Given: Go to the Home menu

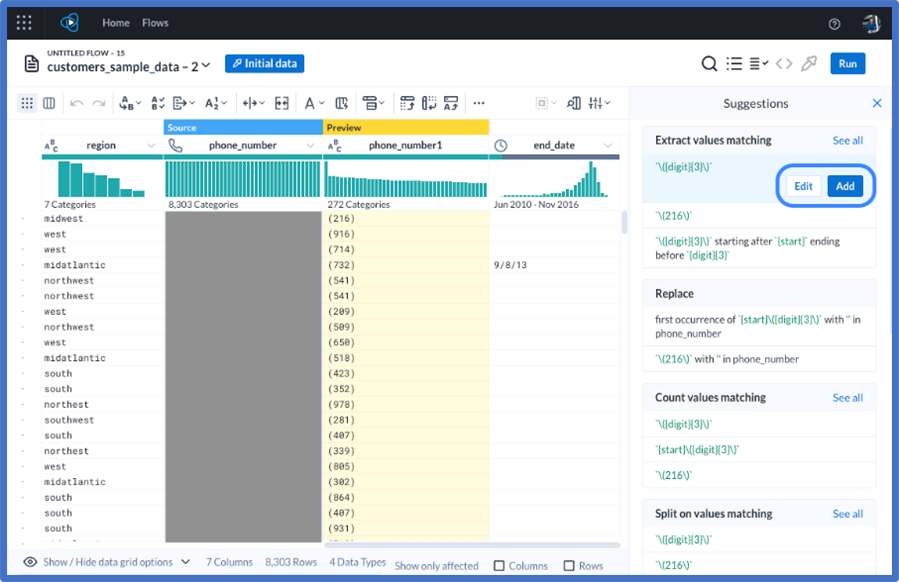Looking at the screenshot, I should 116,23.
